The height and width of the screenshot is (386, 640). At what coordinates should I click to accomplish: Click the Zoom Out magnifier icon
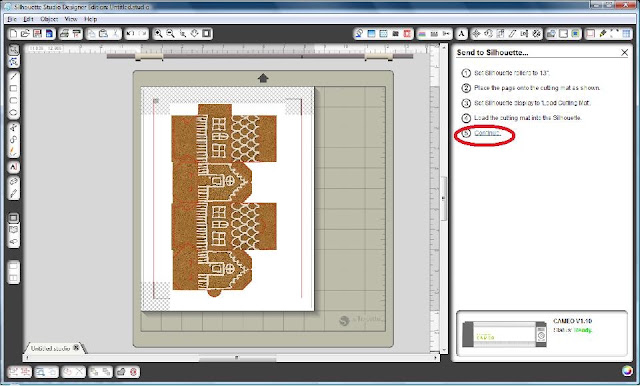click(170, 33)
